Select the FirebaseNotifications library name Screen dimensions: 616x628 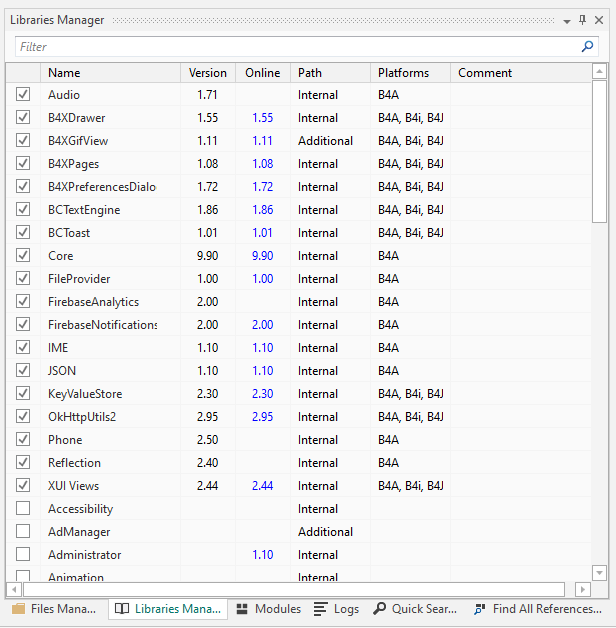point(103,325)
